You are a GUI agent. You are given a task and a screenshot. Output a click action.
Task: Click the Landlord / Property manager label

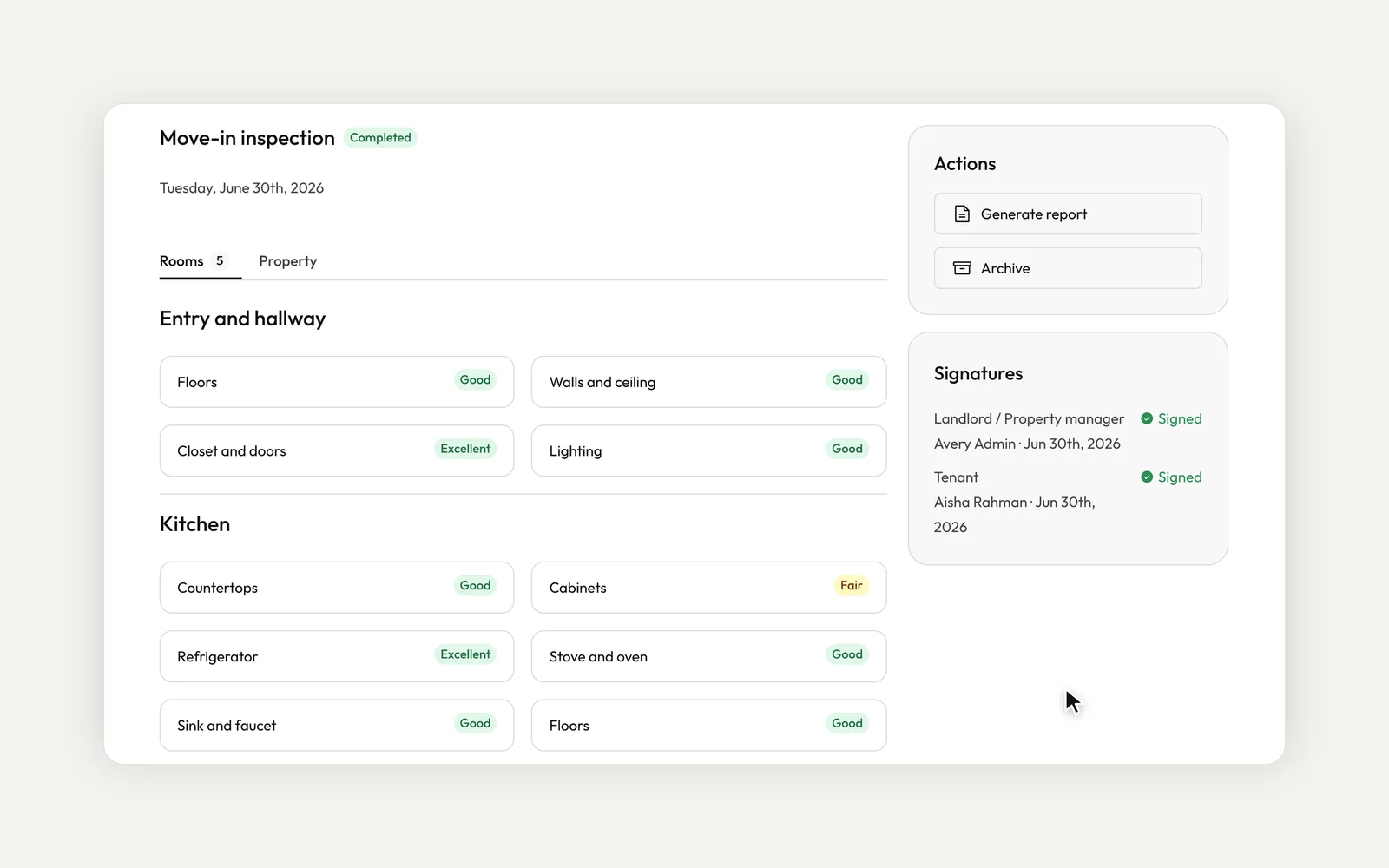(x=1029, y=418)
